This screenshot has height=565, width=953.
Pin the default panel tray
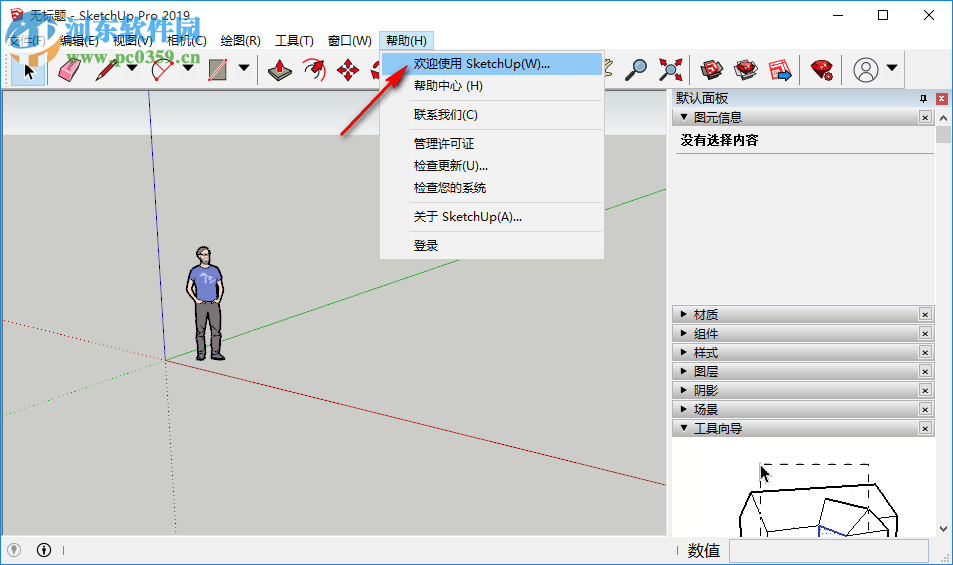[x=923, y=98]
